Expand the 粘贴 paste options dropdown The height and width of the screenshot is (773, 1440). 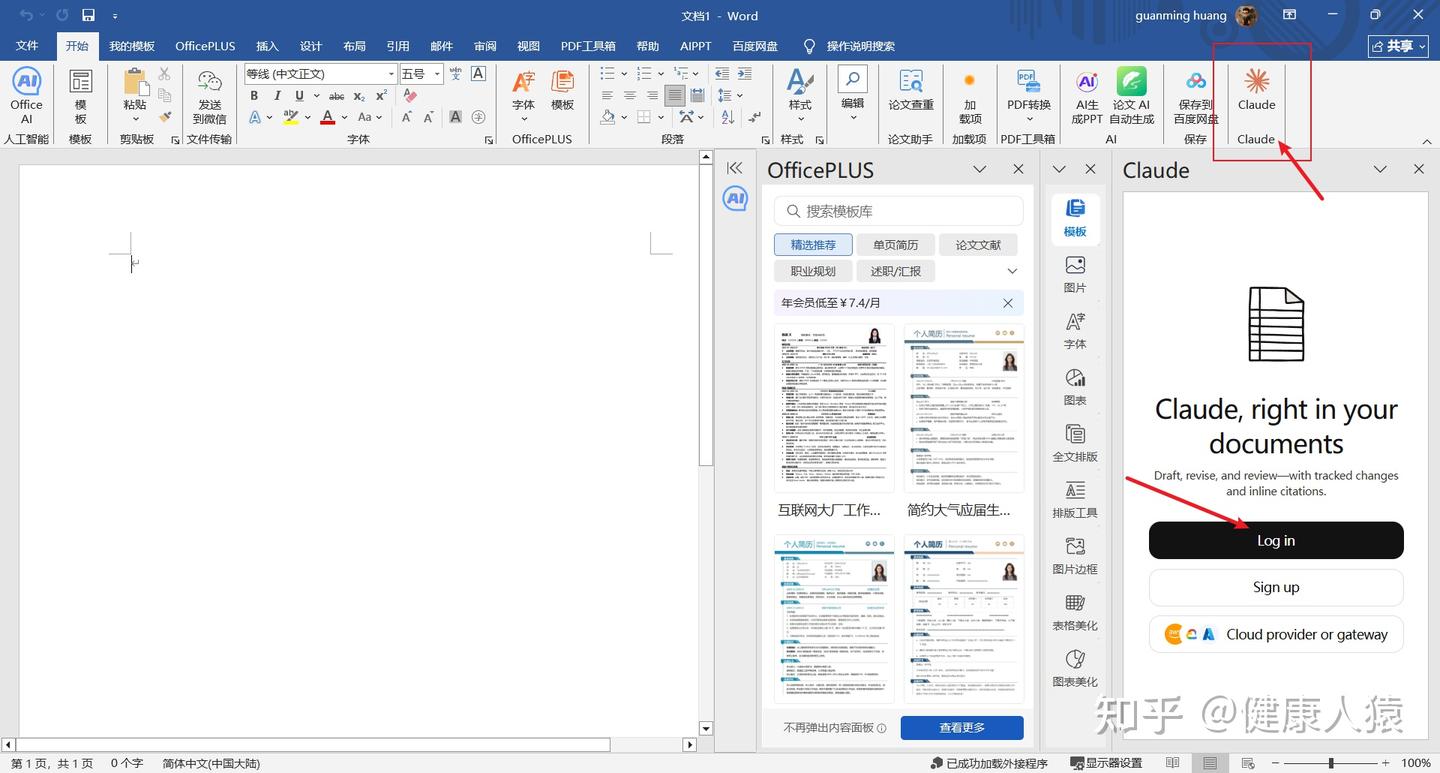coord(135,117)
